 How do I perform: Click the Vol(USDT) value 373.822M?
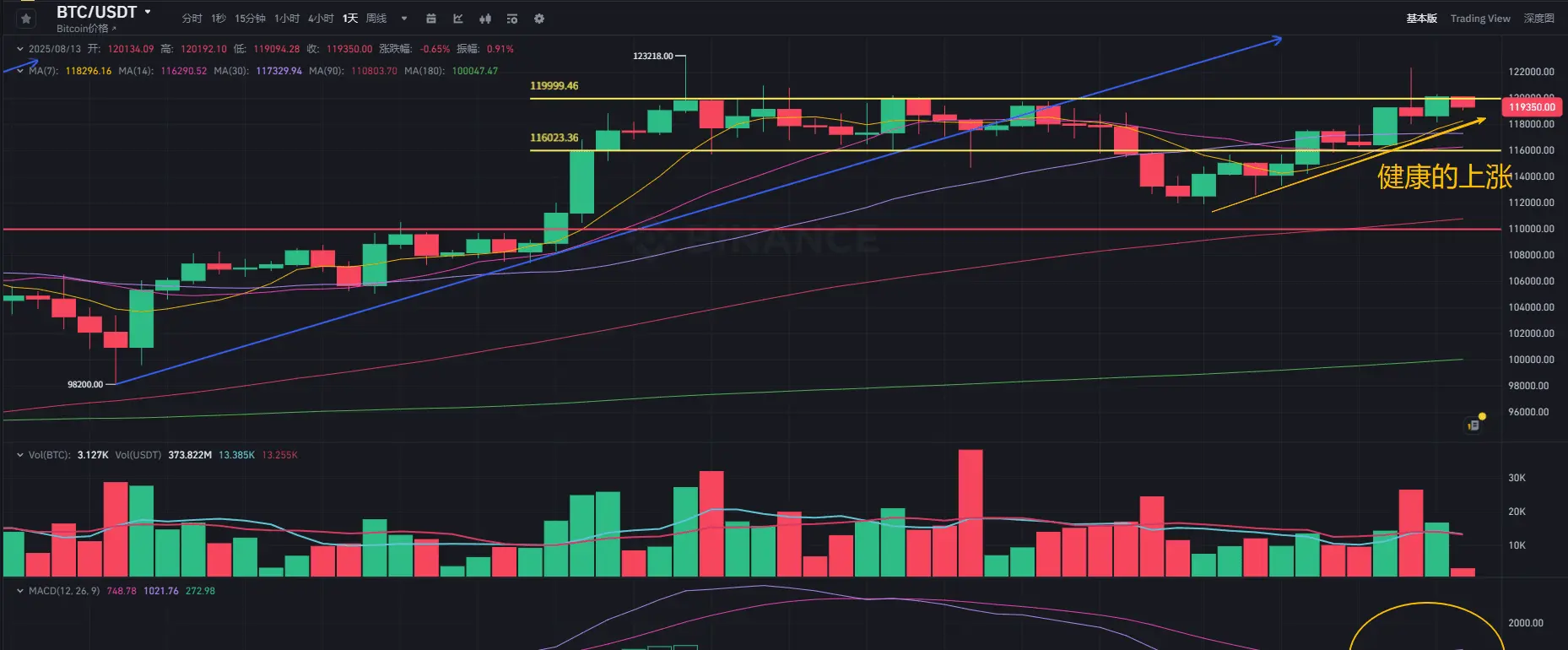[x=190, y=455]
